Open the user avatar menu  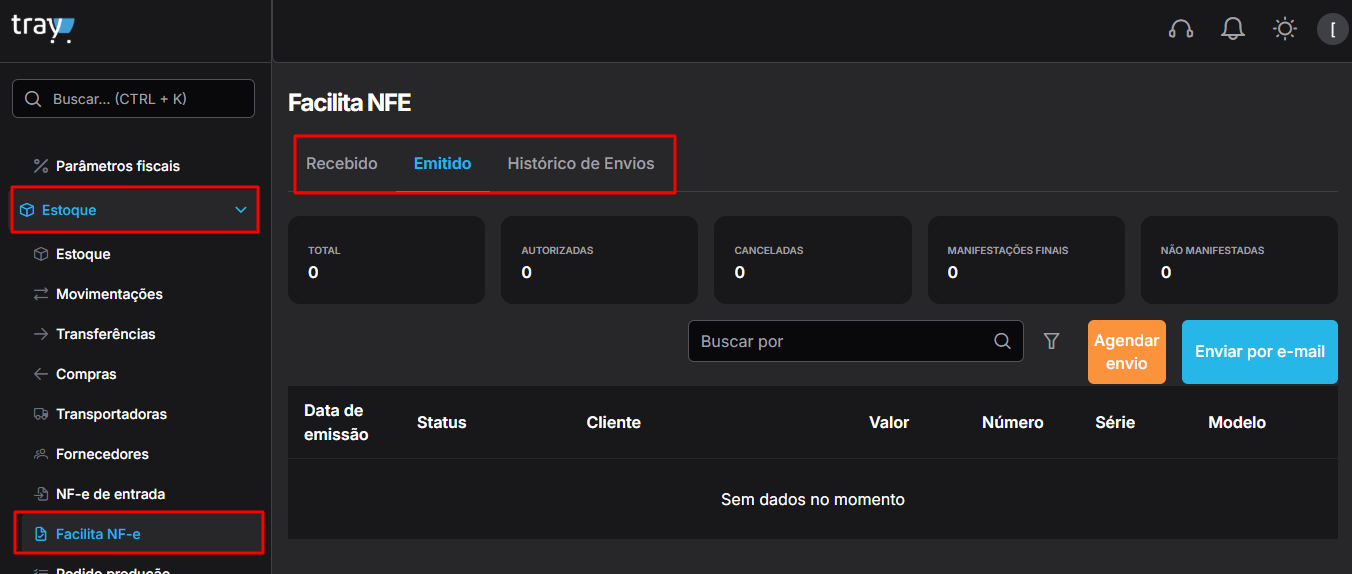[1333, 29]
